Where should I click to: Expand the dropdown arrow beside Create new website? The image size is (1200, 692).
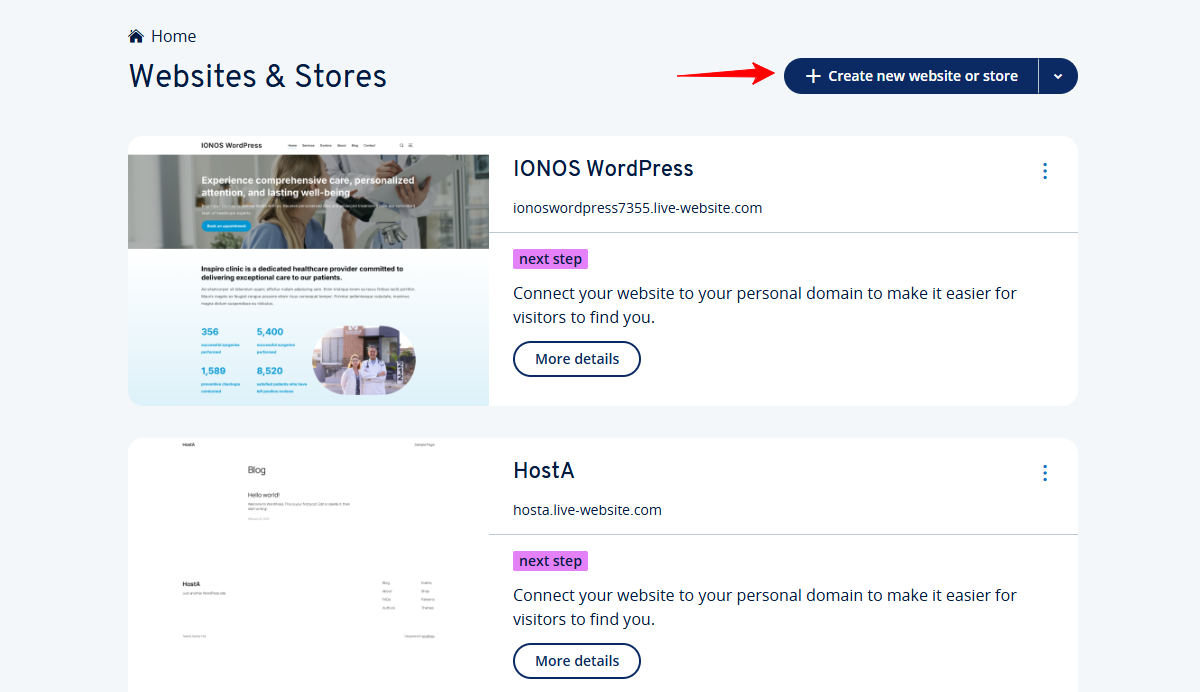[1058, 76]
